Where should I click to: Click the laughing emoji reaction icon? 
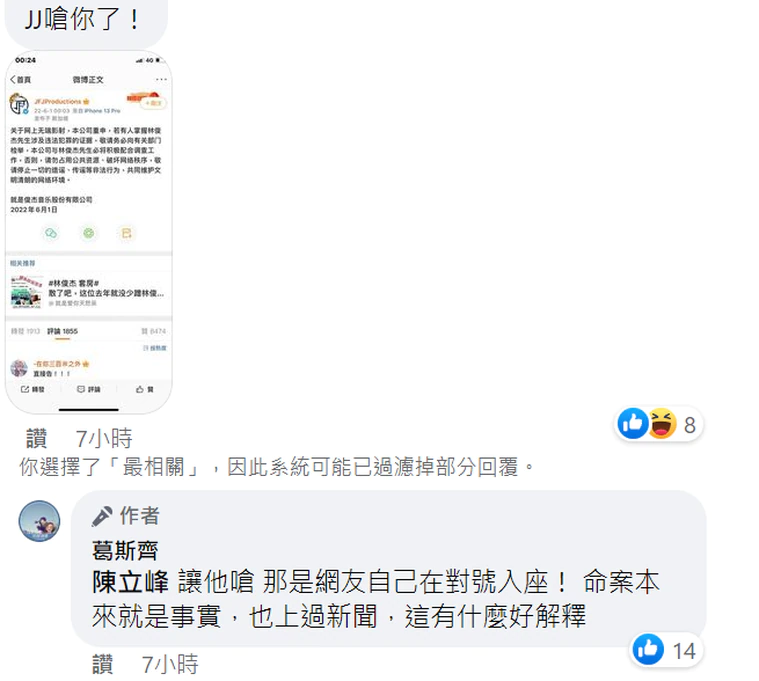(662, 424)
